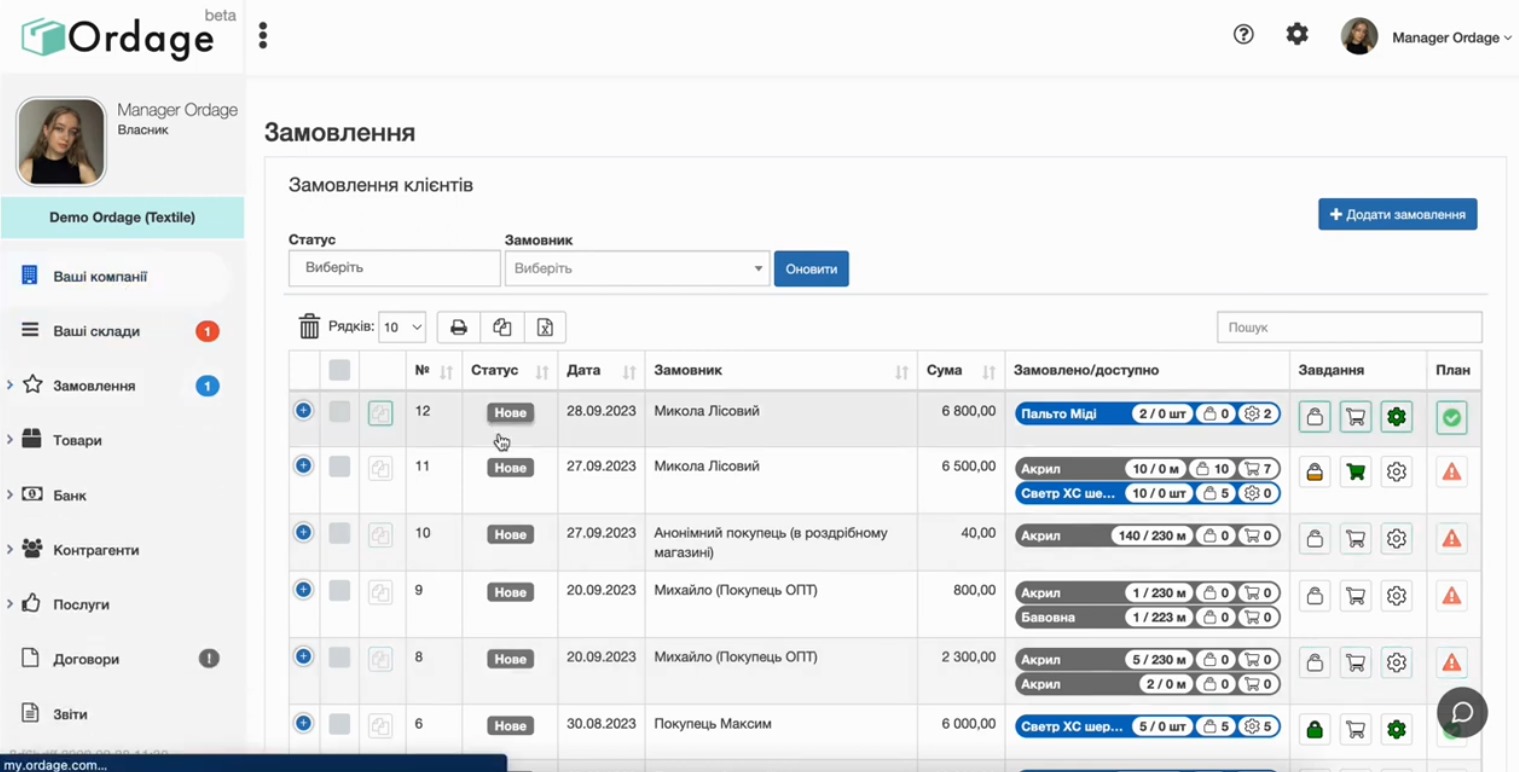Go to Звіти in the sidebar
The image size is (1519, 772).
70,714
